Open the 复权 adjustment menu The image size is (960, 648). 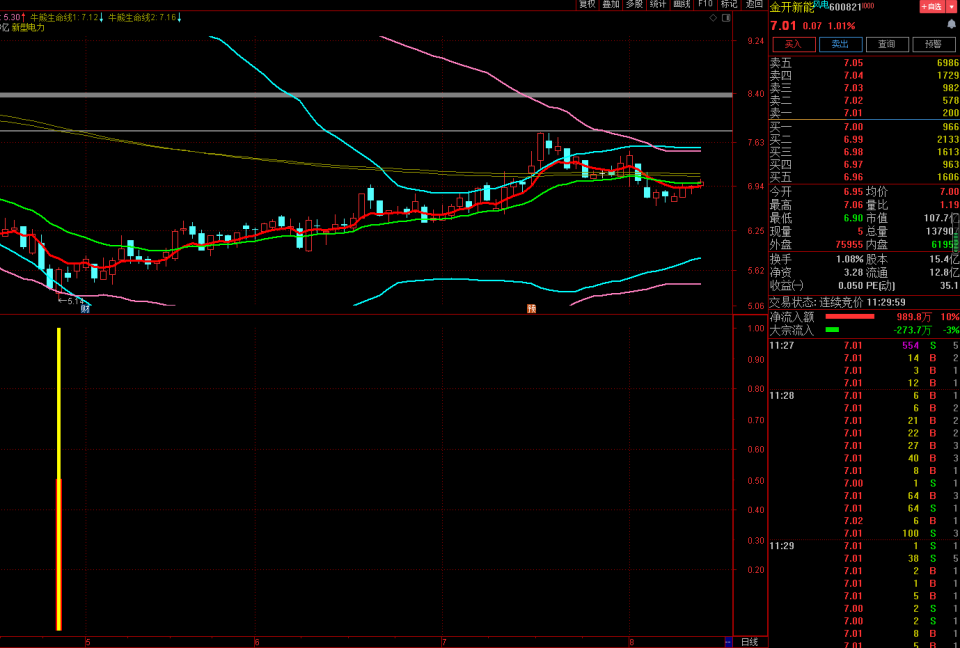[x=587, y=4]
